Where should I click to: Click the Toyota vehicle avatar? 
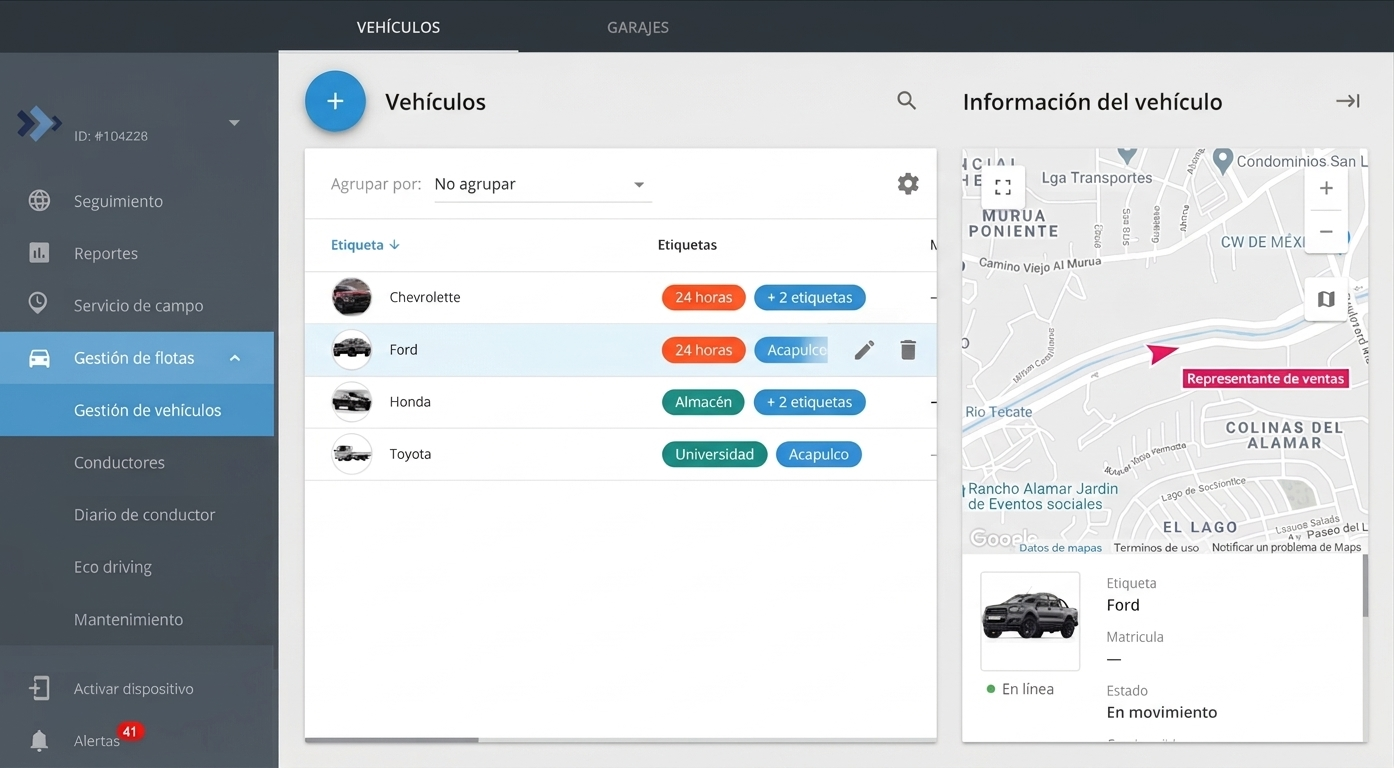tap(352, 454)
